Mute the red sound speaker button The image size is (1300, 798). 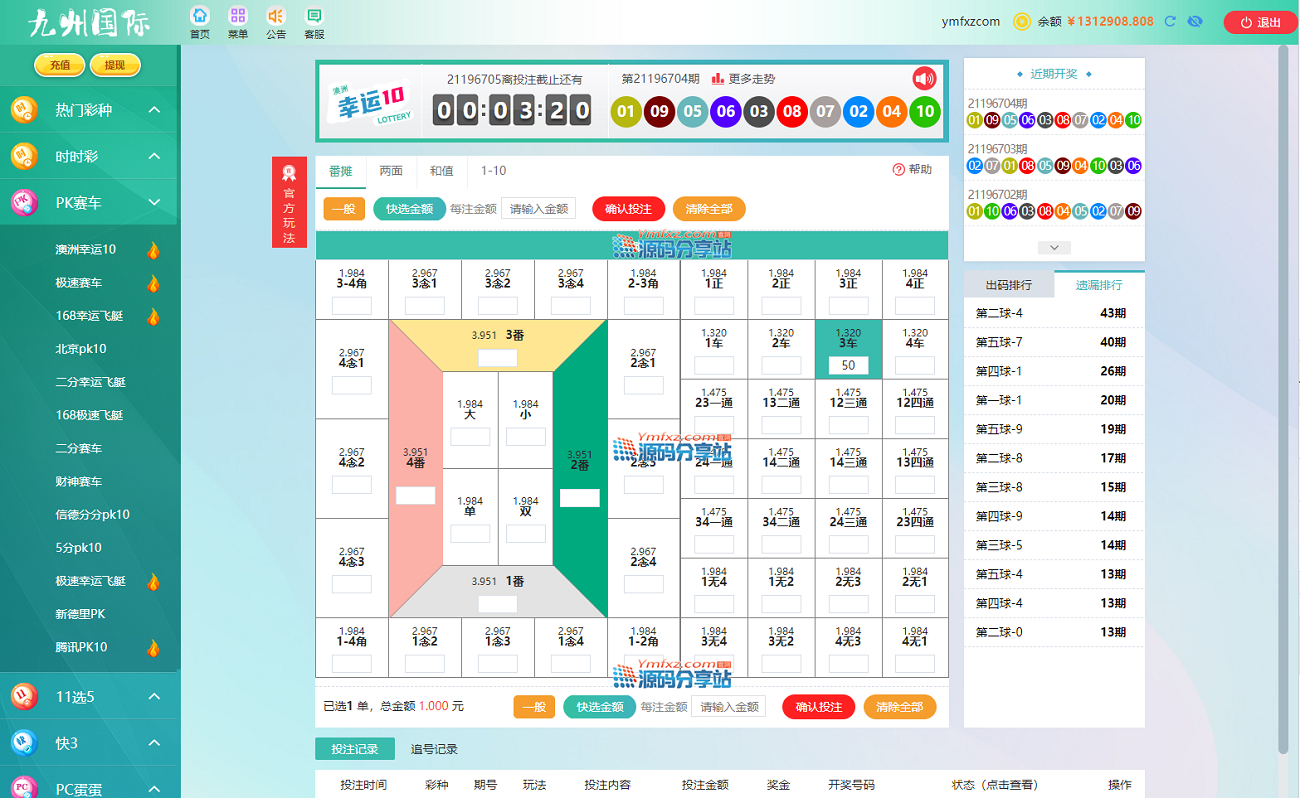924,79
